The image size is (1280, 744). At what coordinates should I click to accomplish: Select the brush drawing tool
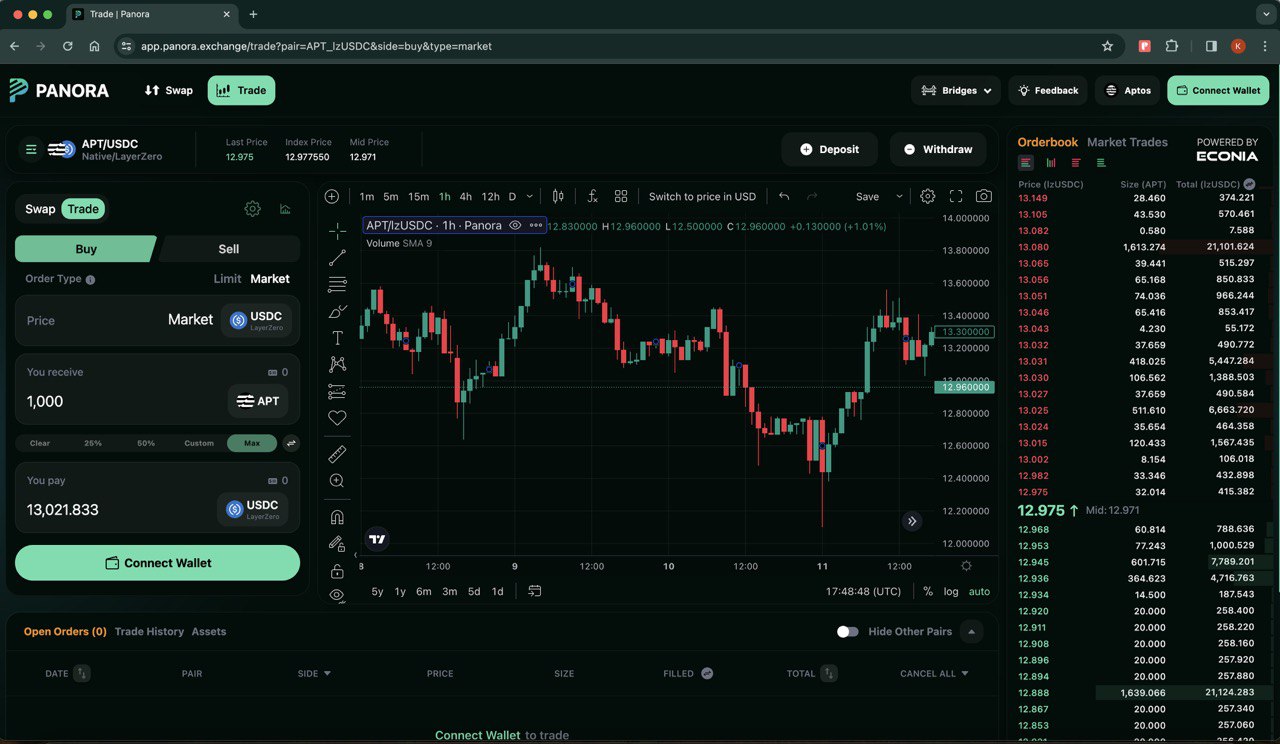[337, 311]
